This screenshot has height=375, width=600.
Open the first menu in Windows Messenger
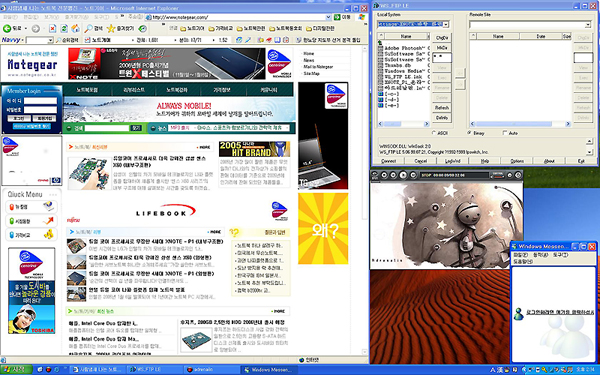[520, 255]
